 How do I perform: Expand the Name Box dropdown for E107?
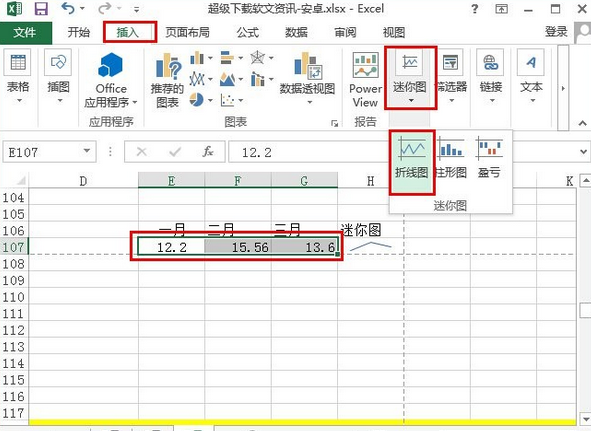87,151
